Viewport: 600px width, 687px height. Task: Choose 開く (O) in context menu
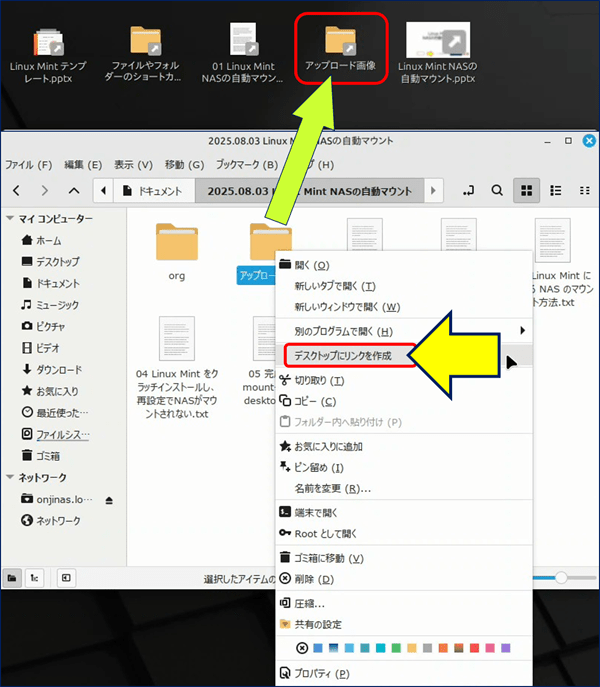403,265
